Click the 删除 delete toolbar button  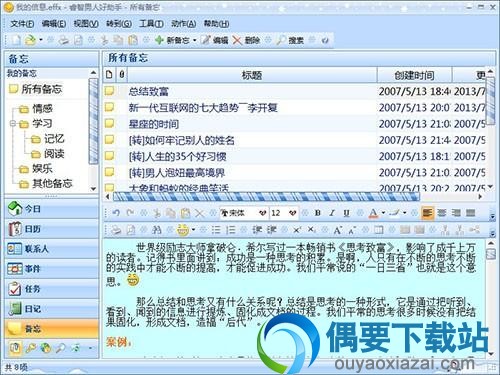click(246, 40)
